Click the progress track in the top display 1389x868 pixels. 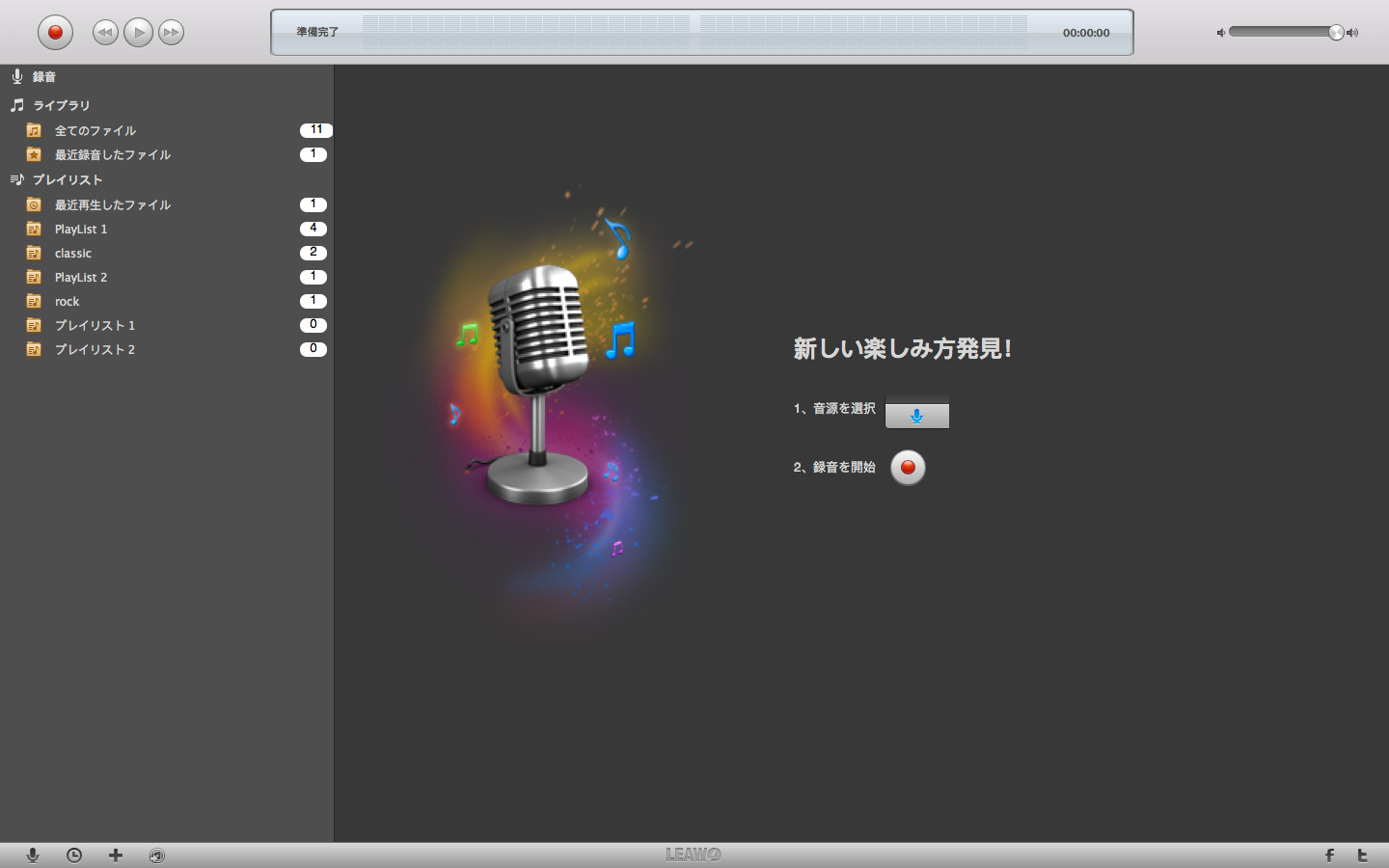[694, 32]
